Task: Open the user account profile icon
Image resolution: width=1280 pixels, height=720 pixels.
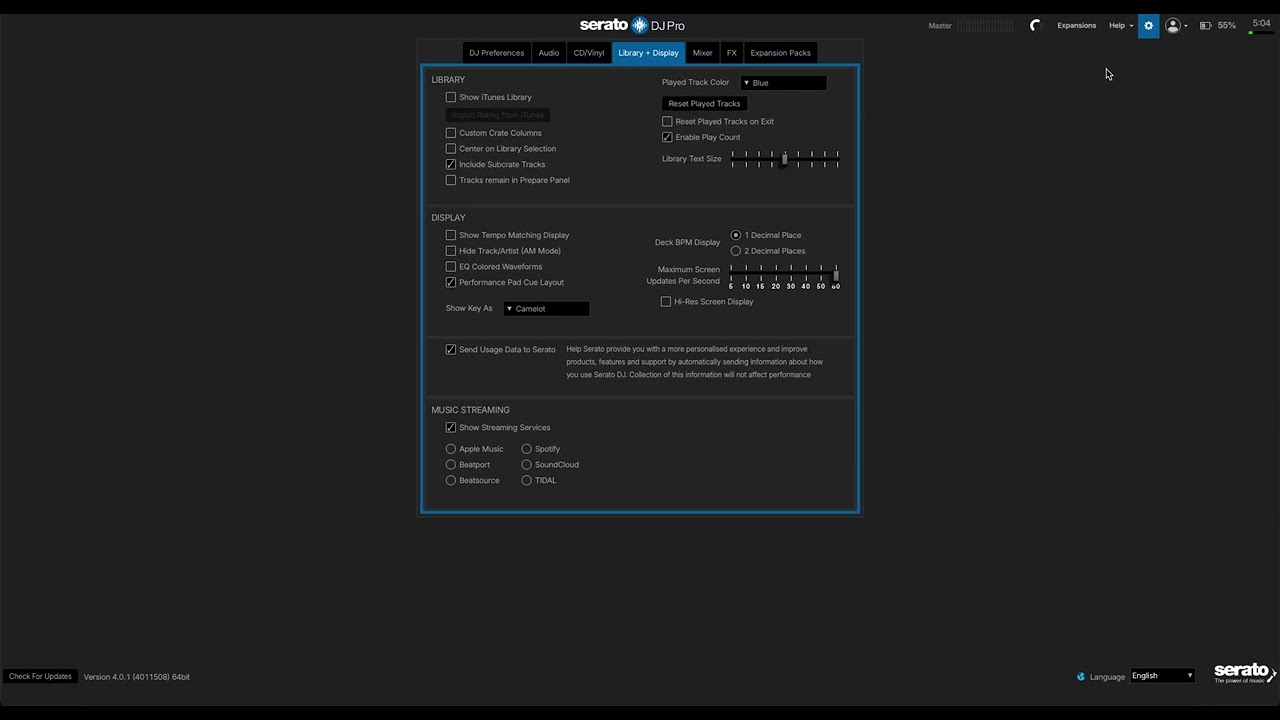Action: coord(1173,25)
